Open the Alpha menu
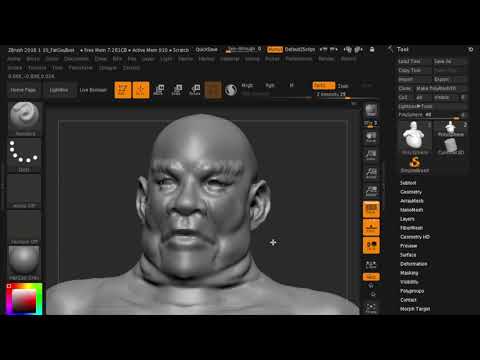Image resolution: width=480 pixels, height=360 pixels. pos(14,59)
